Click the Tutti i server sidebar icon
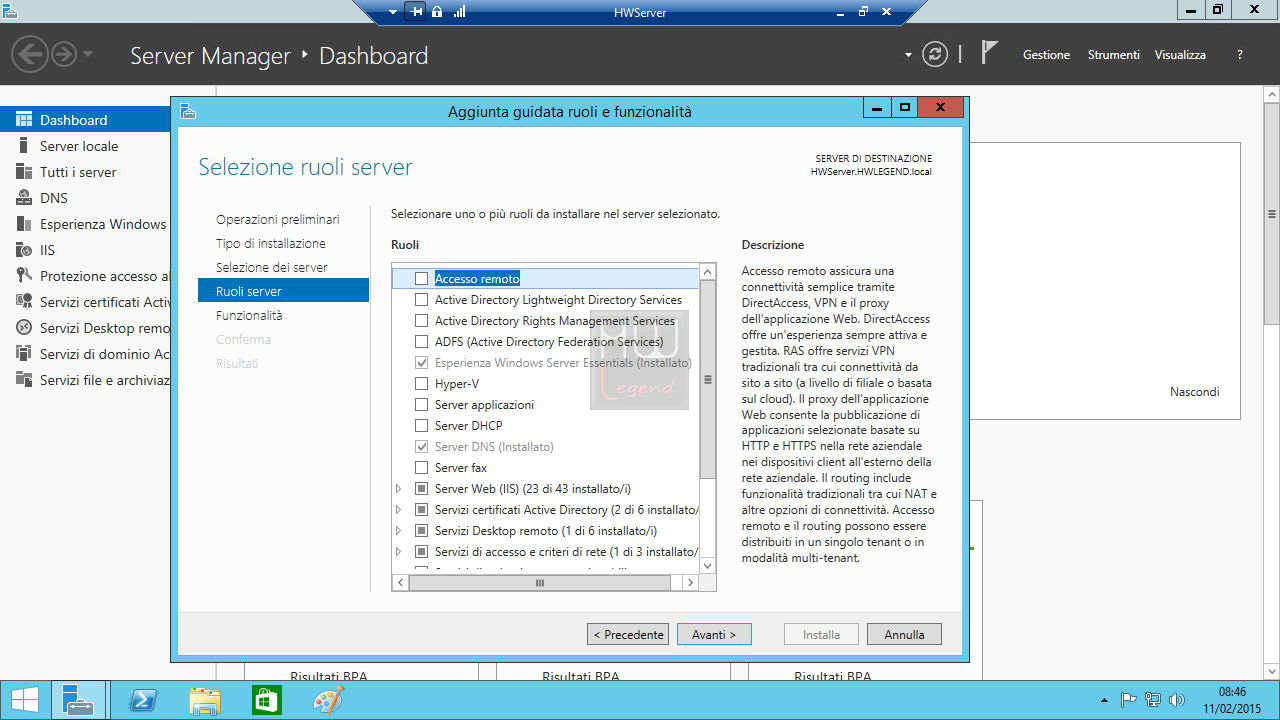Image resolution: width=1280 pixels, height=720 pixels. 23,172
